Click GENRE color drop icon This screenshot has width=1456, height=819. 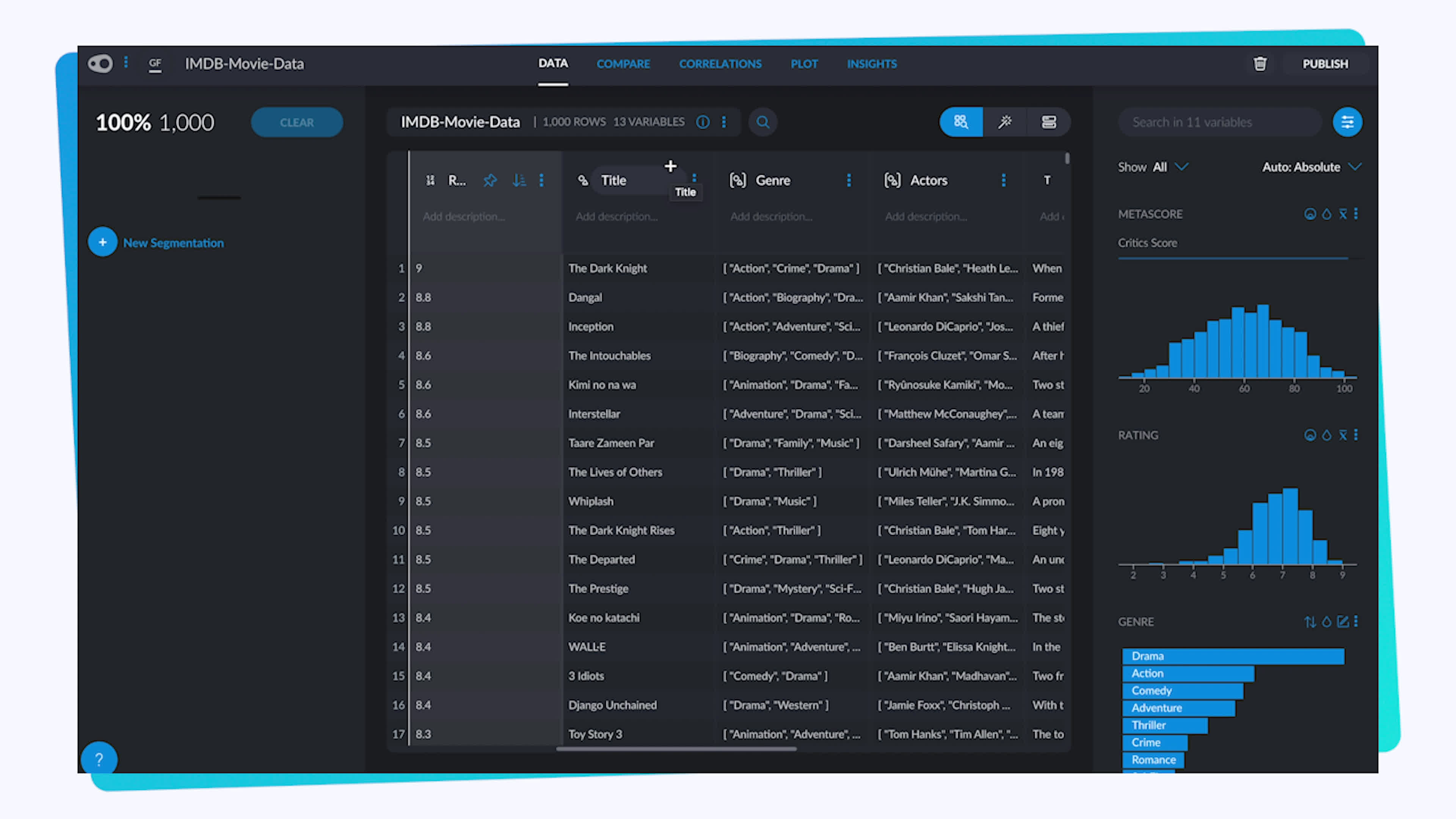click(1327, 622)
